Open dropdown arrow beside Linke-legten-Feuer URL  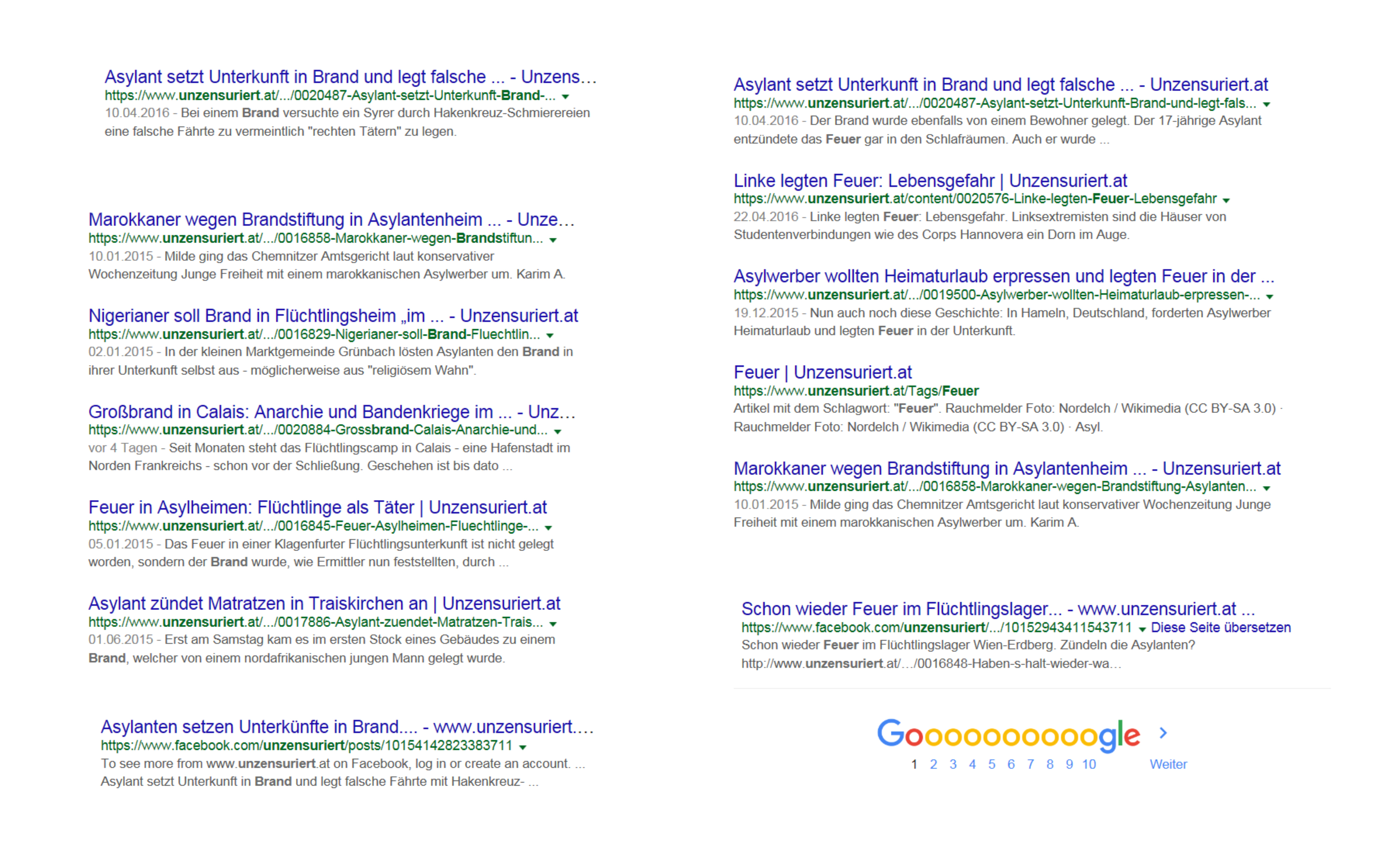point(1226,200)
